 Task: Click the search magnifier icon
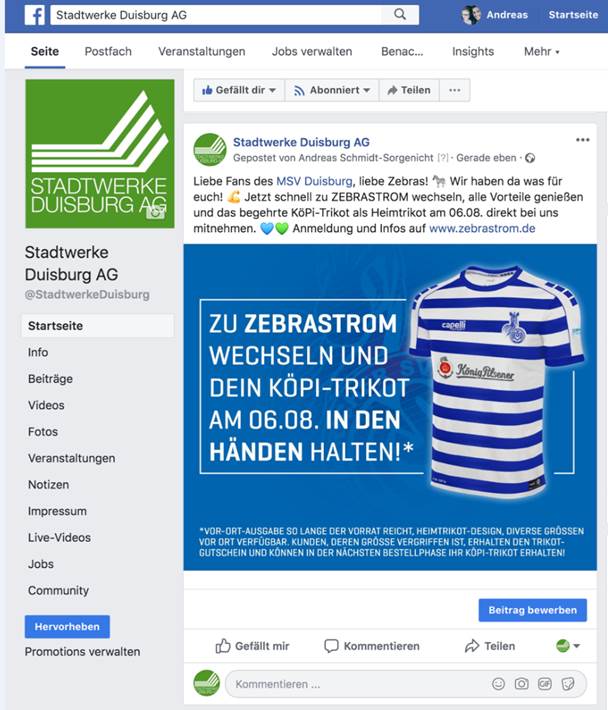400,14
